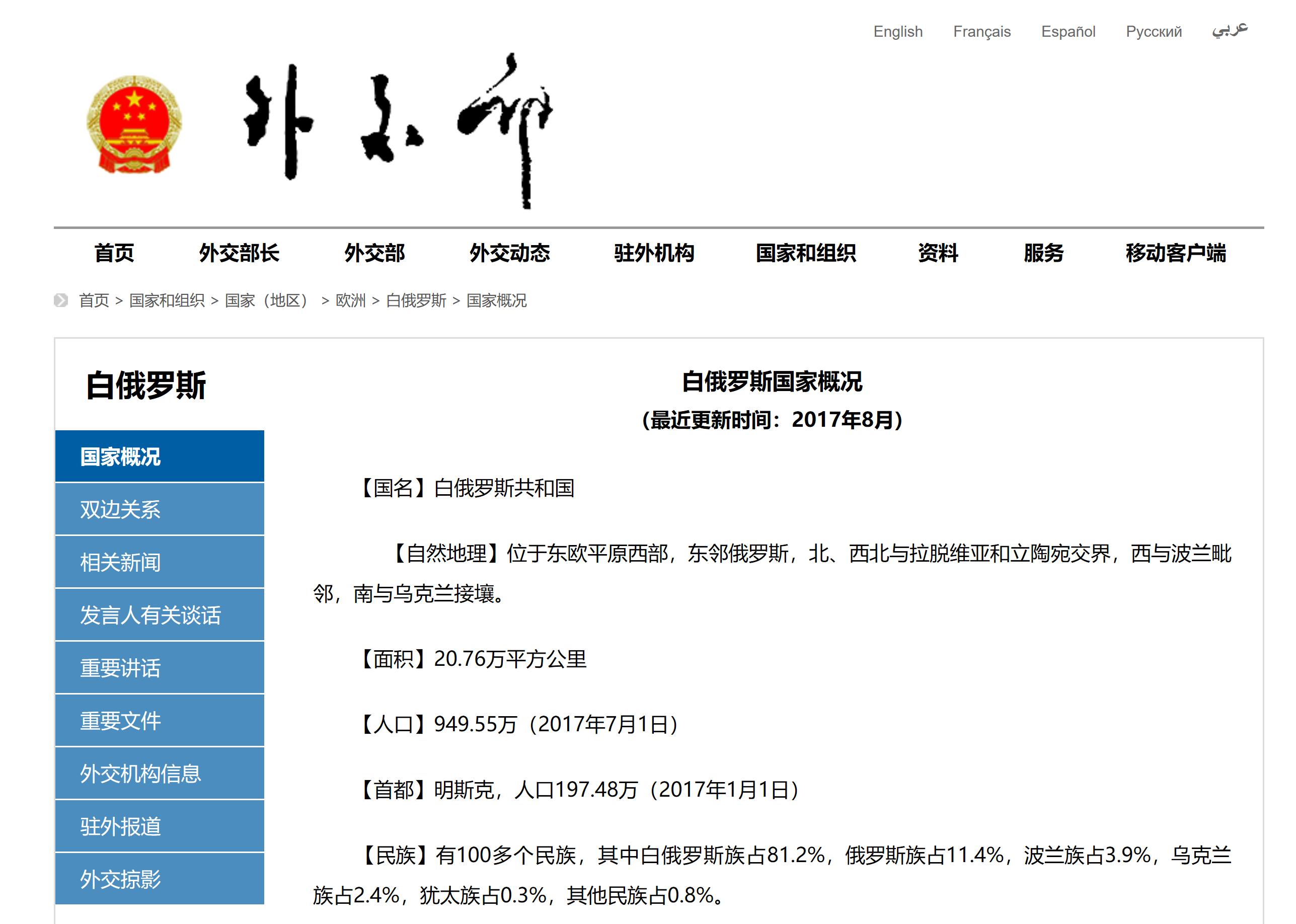The height and width of the screenshot is (924, 1296).
Task: Open the 驻外机构 menu
Action: click(654, 253)
